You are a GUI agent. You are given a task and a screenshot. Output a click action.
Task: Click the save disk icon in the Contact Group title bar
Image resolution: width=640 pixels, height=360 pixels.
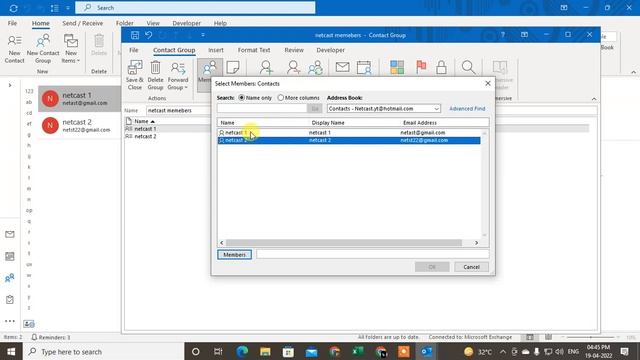135,35
